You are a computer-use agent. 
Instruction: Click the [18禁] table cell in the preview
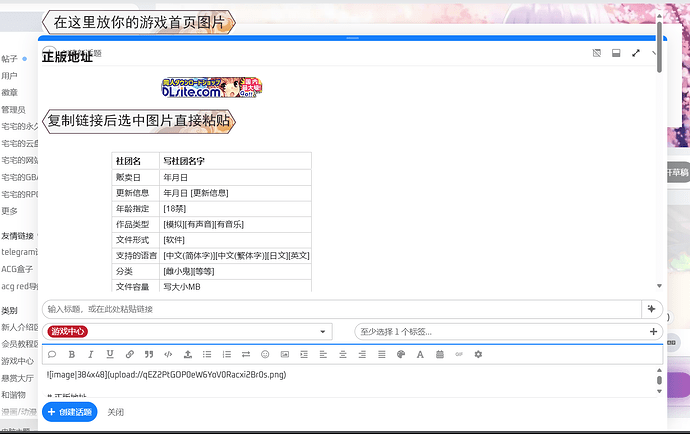click(235, 209)
